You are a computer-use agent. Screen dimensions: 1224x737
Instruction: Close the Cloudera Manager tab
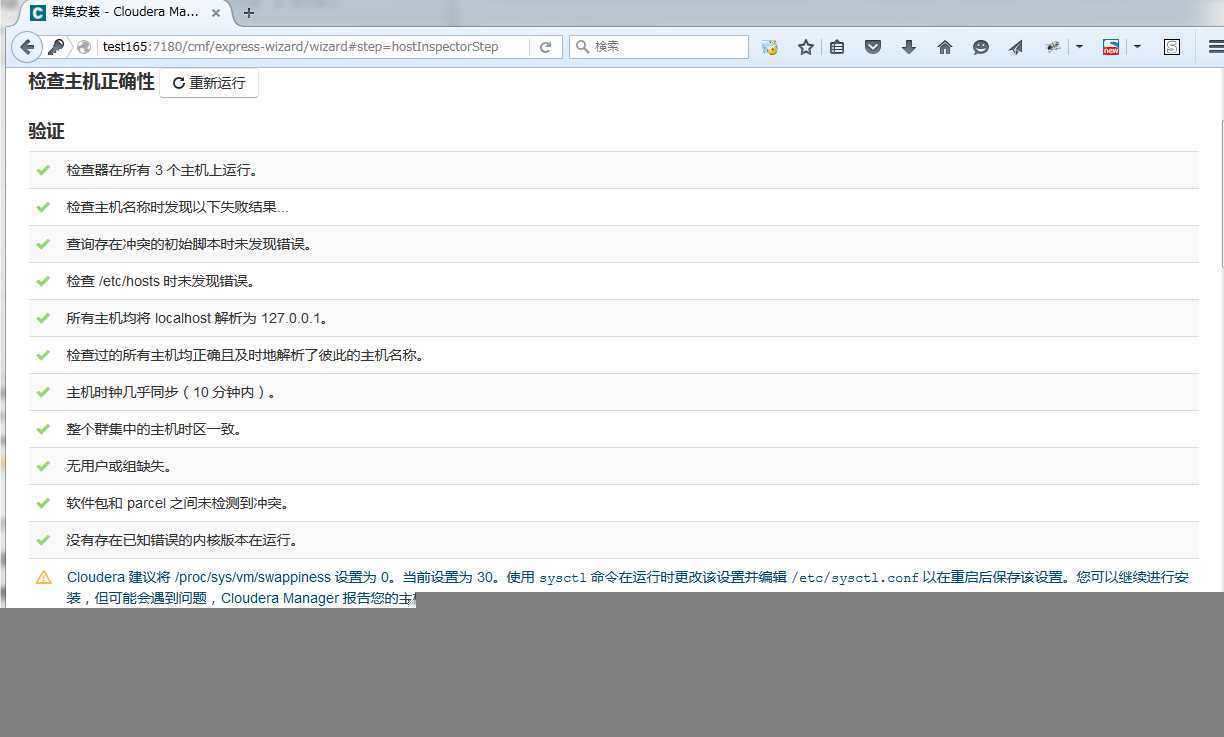215,13
